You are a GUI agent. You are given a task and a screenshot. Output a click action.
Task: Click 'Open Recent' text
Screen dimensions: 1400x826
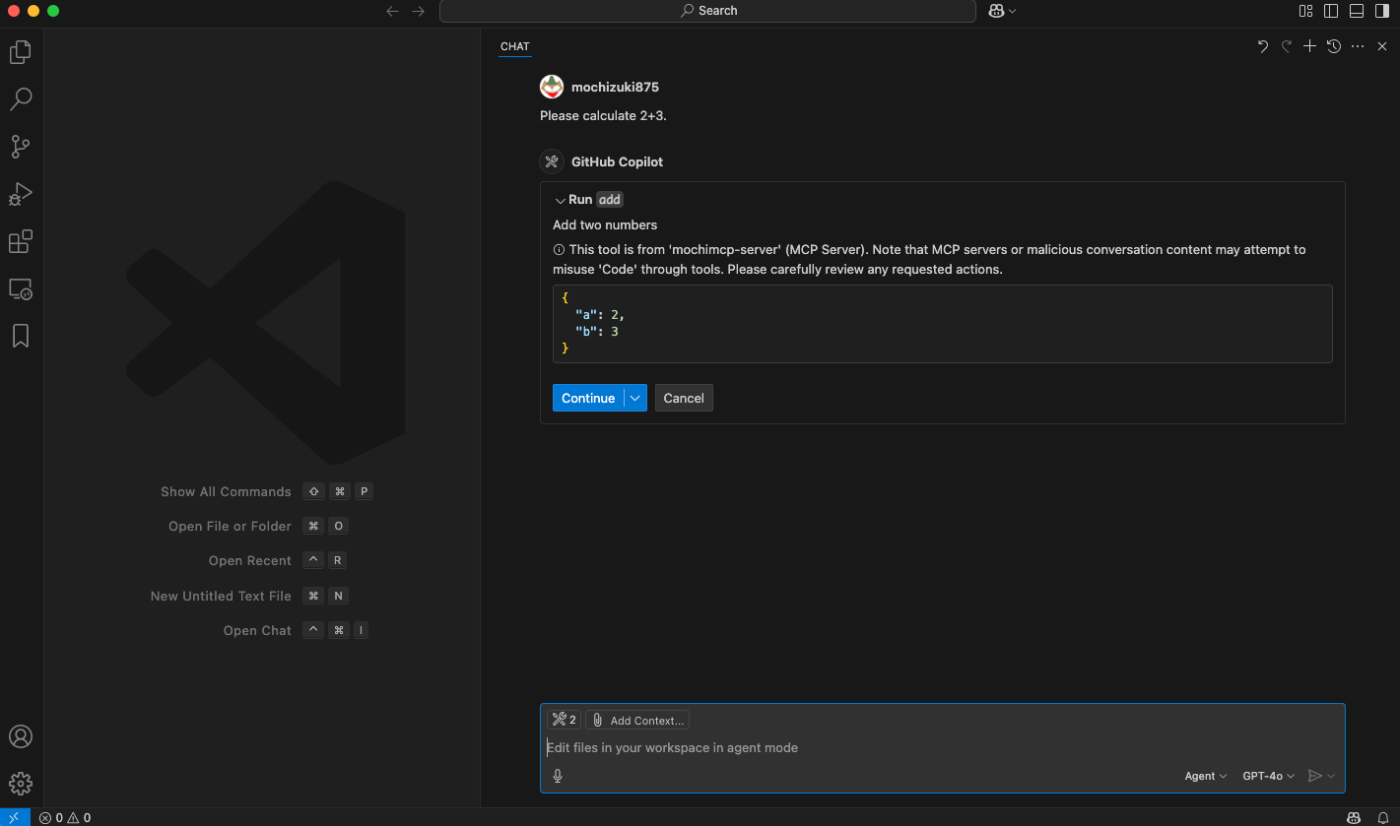coord(250,561)
